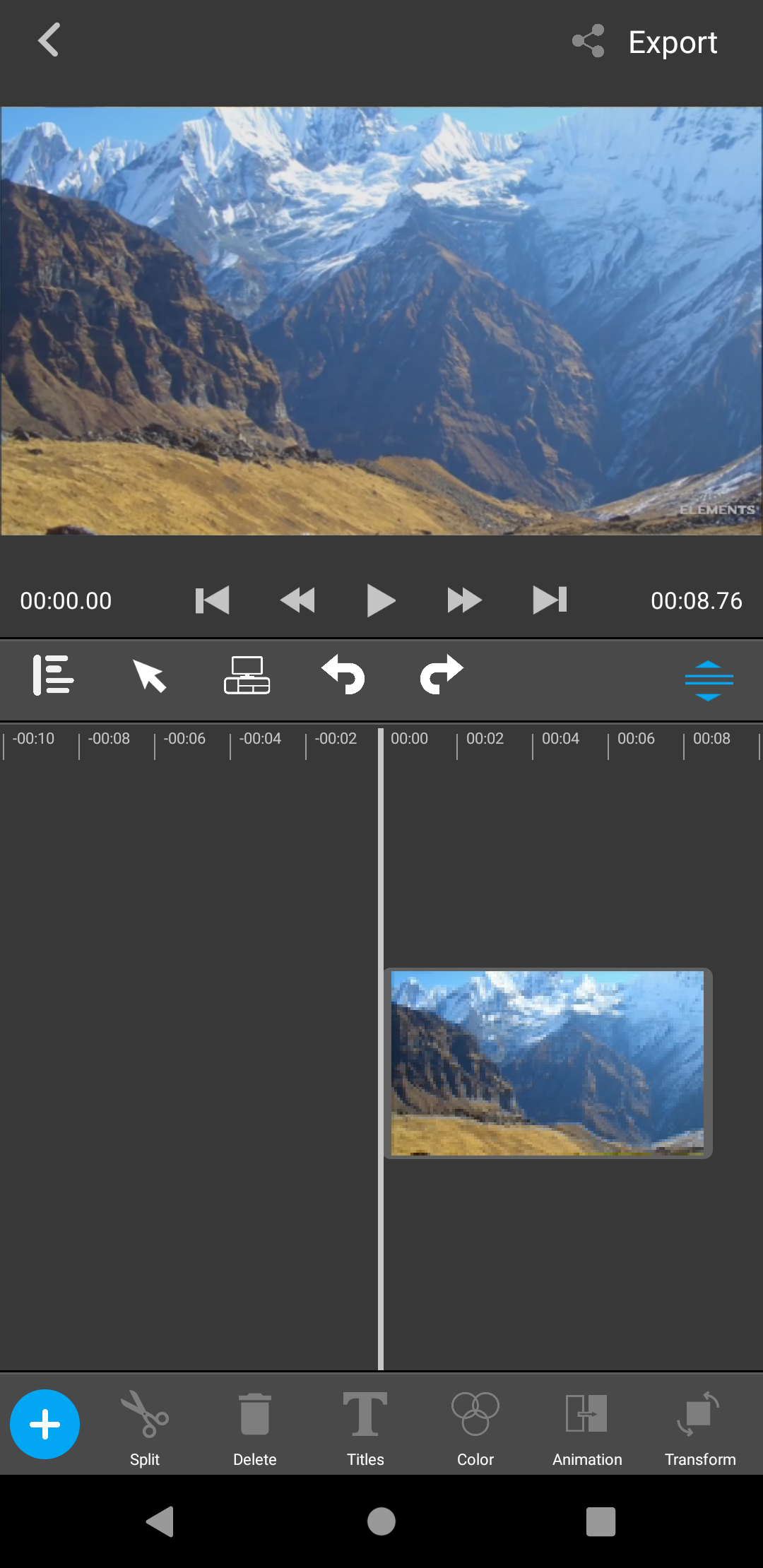
Task: Click the total duration 00:08.76 display
Action: coord(697,601)
